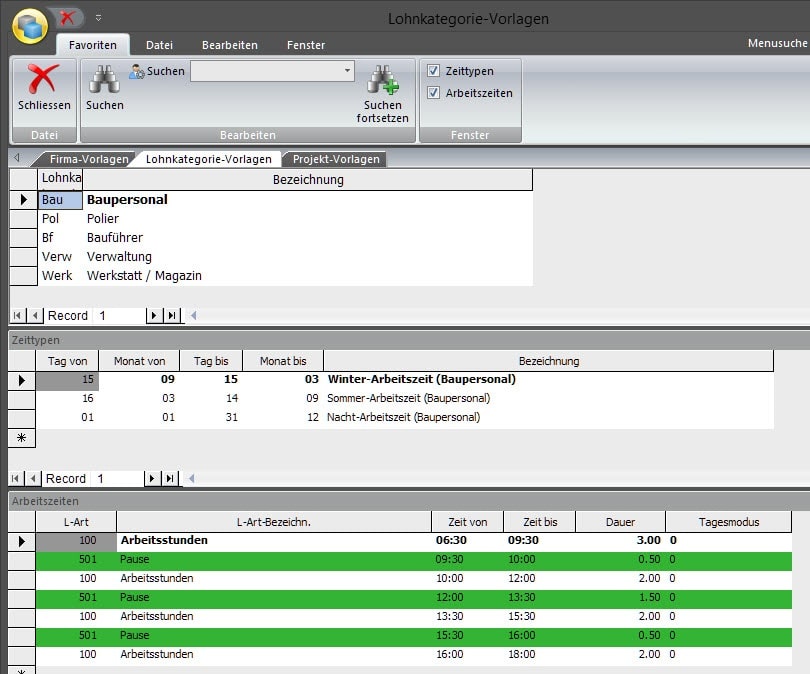Open the Favoriten ribbon tab
The height and width of the screenshot is (674, 810).
(x=93, y=45)
